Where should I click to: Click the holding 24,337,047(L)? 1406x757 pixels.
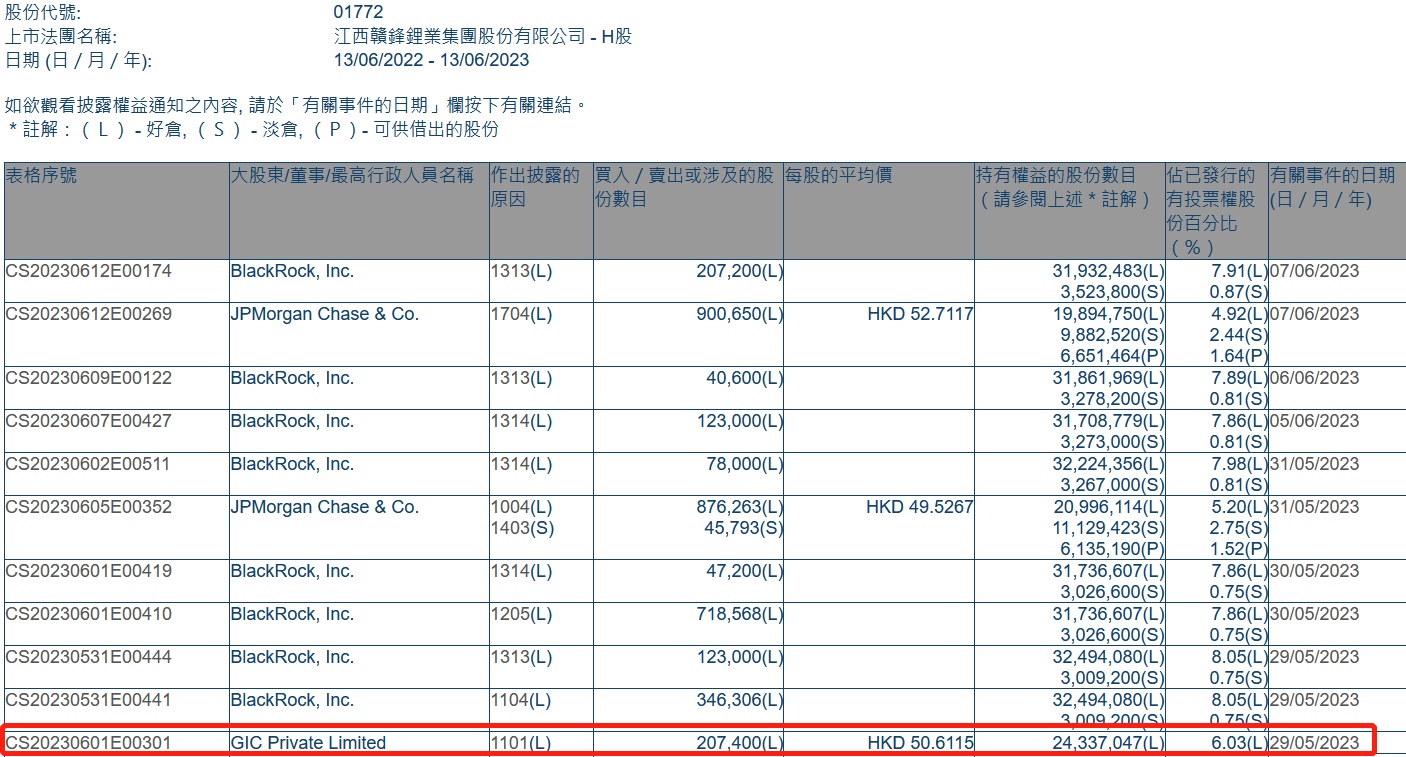1109,742
